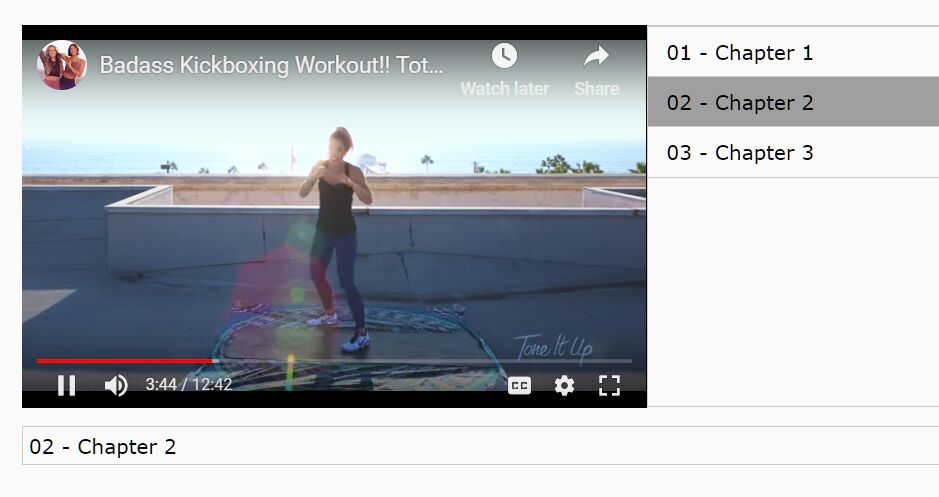Click the 3:44 / 12:42 time display
939x497 pixels.
pyautogui.click(x=189, y=384)
